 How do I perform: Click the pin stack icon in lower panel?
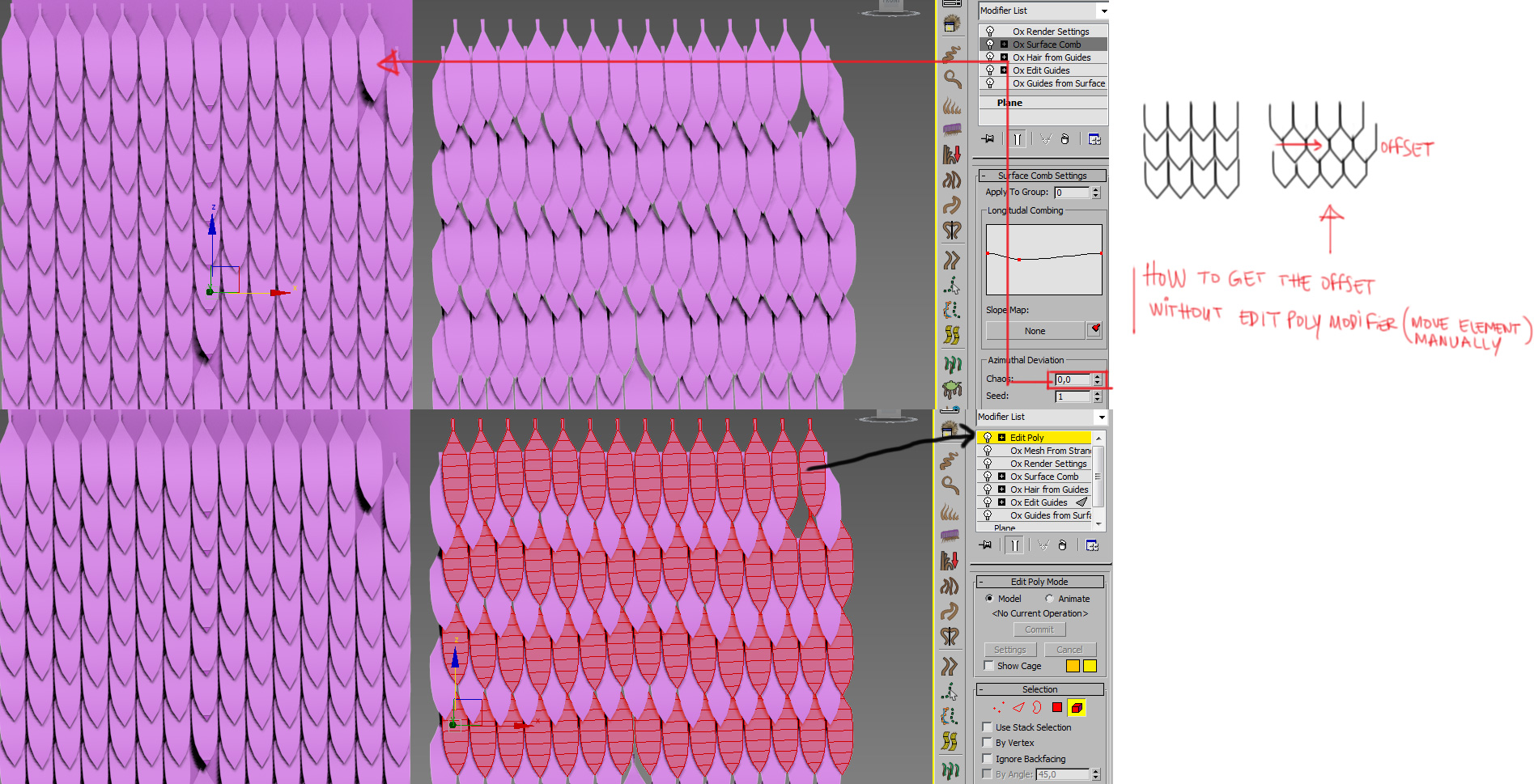(x=985, y=545)
